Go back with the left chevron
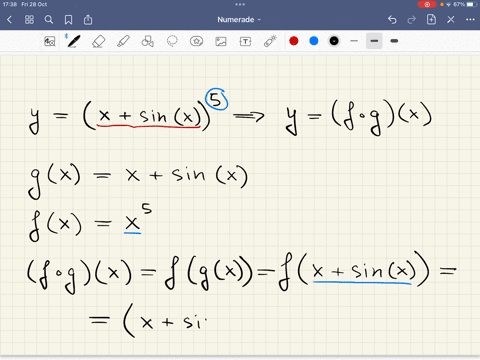The image size is (480, 360). point(9,20)
